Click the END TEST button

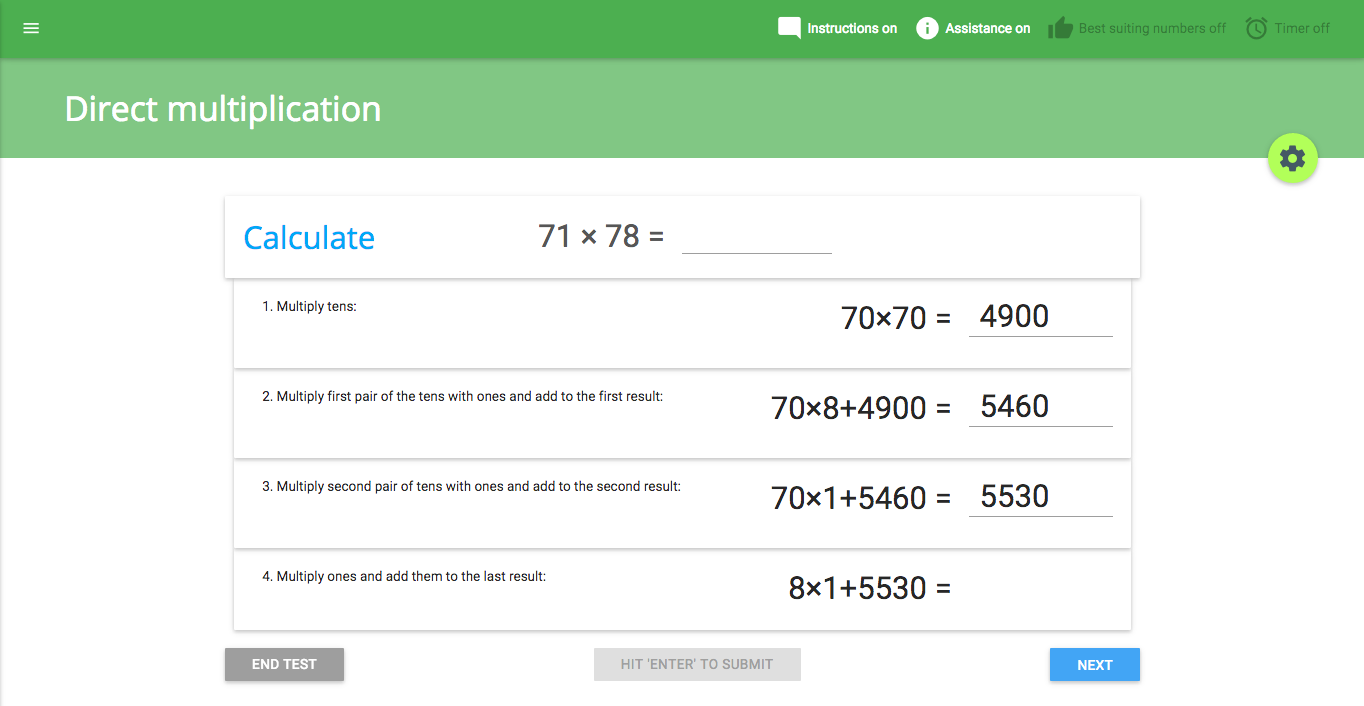click(x=284, y=664)
